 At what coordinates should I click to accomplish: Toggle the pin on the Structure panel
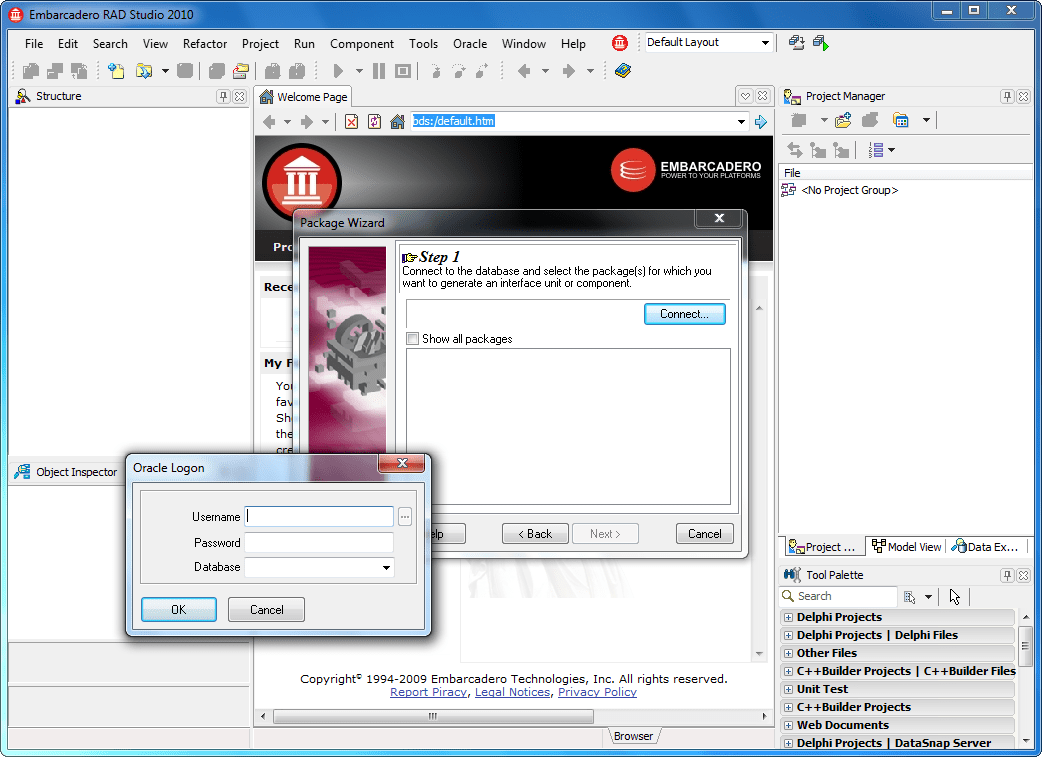pos(224,96)
